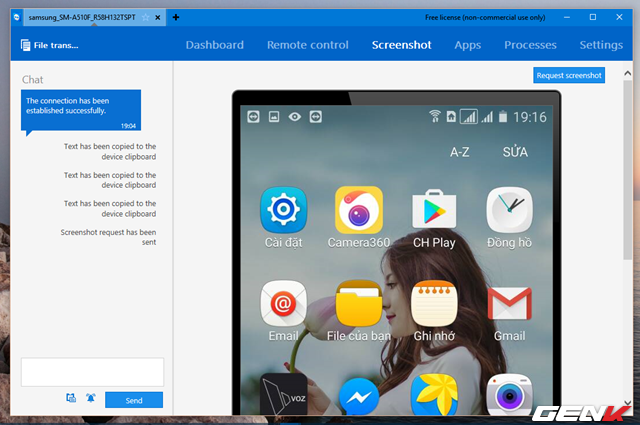The height and width of the screenshot is (425, 640).
Task: Open the yellow flower Gallery app icon
Action: pos(434,395)
